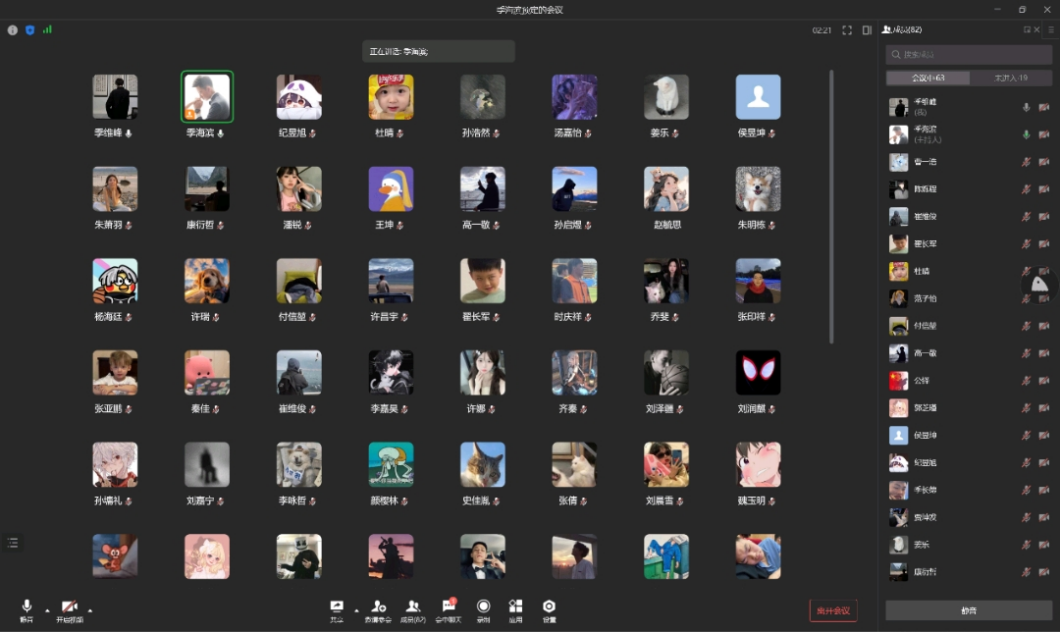
Task: Toggle the microphone mute button
Action: [x=26, y=608]
